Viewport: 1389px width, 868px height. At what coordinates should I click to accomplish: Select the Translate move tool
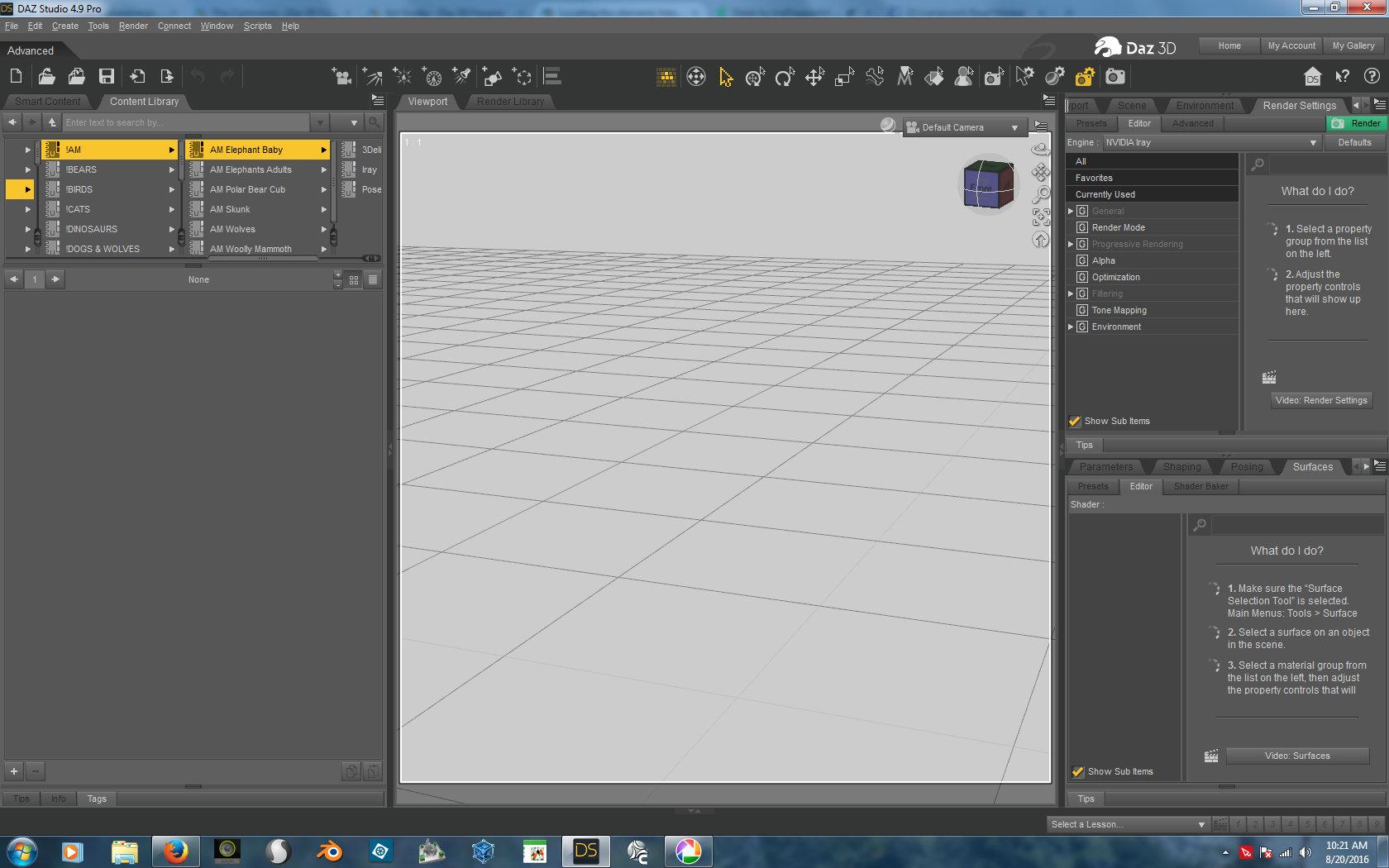pos(814,77)
